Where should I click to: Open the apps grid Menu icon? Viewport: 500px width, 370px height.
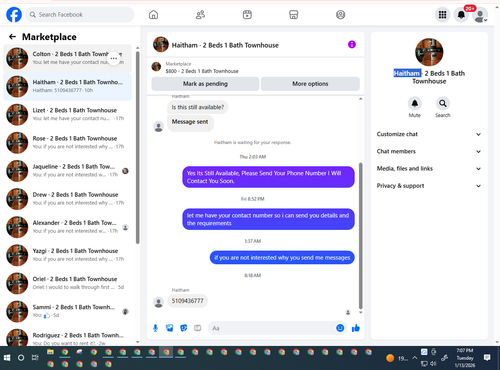[442, 15]
